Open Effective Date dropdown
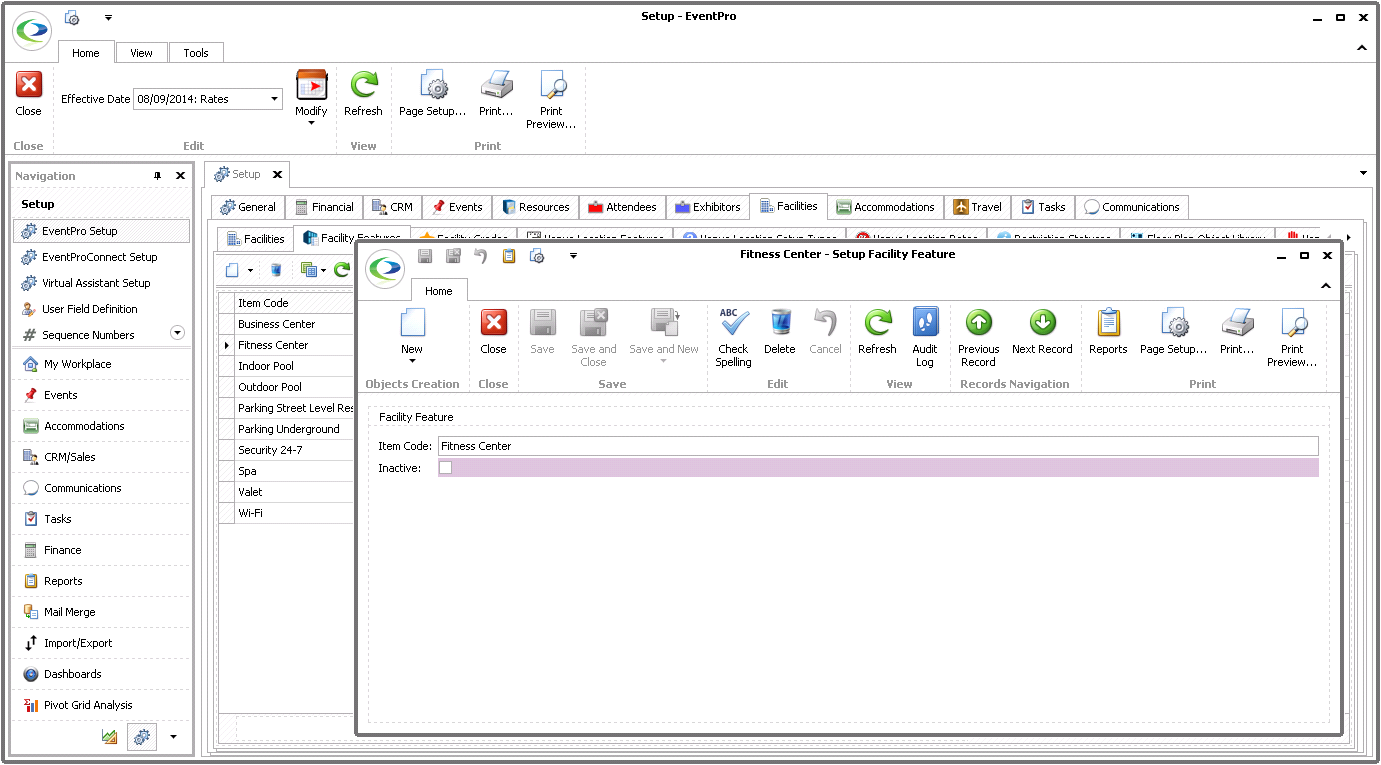The image size is (1381, 765). click(274, 99)
